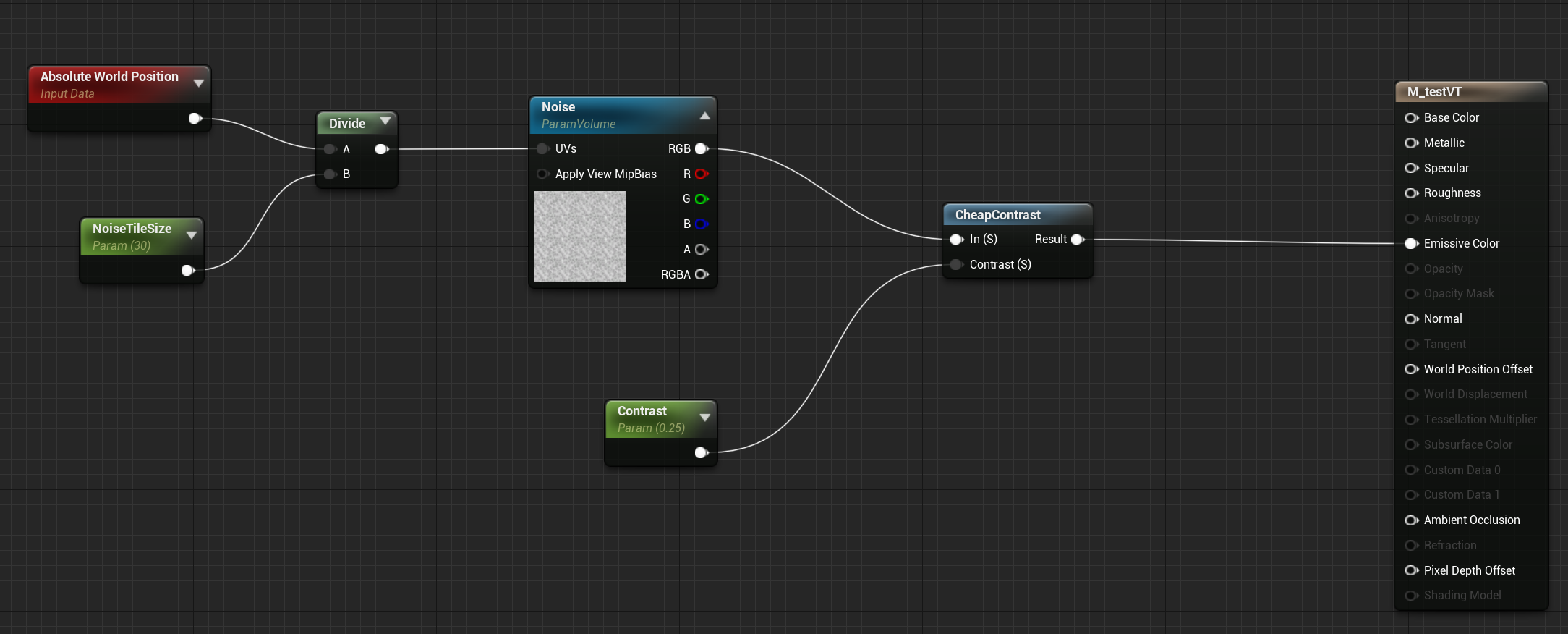Click the Metallic input pin

pyautogui.click(x=1412, y=143)
